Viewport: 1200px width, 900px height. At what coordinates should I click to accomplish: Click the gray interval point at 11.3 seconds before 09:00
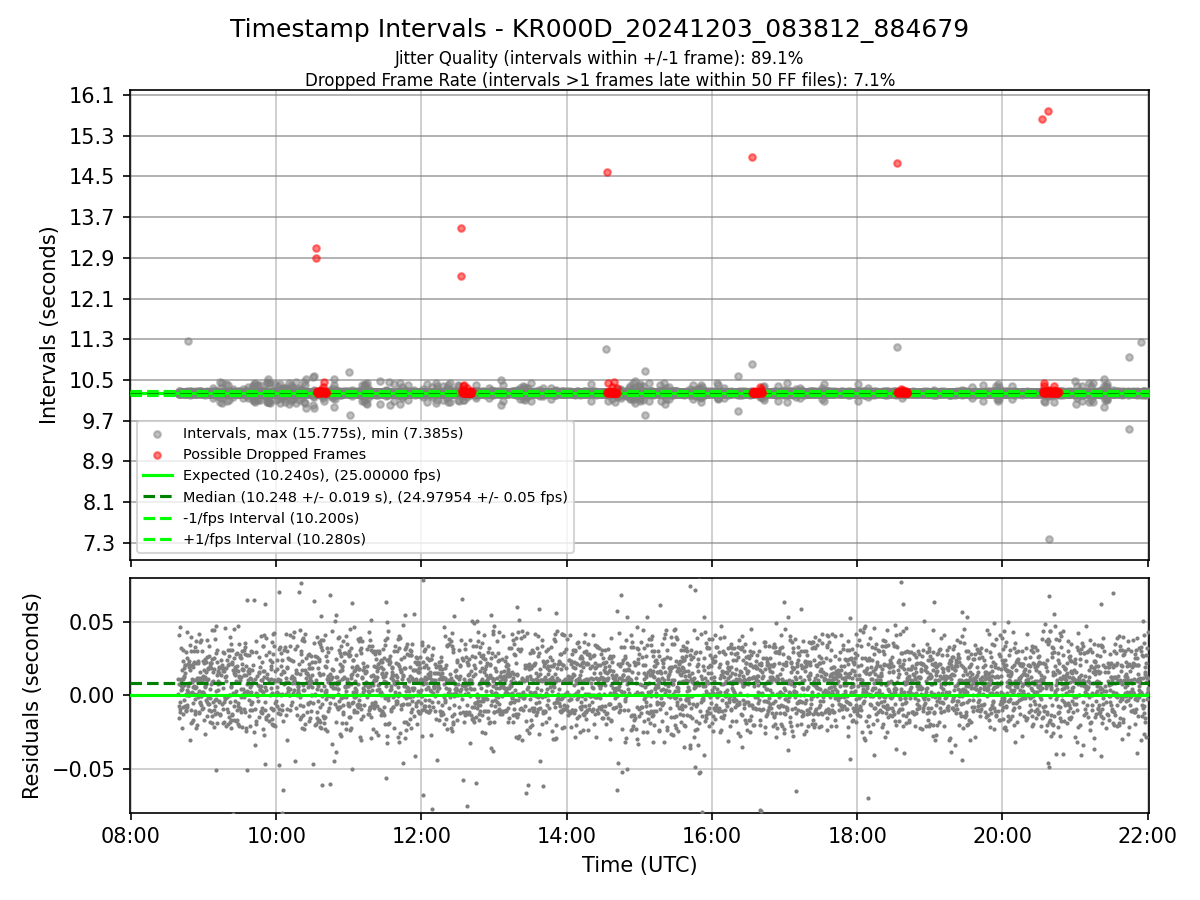[x=188, y=341]
